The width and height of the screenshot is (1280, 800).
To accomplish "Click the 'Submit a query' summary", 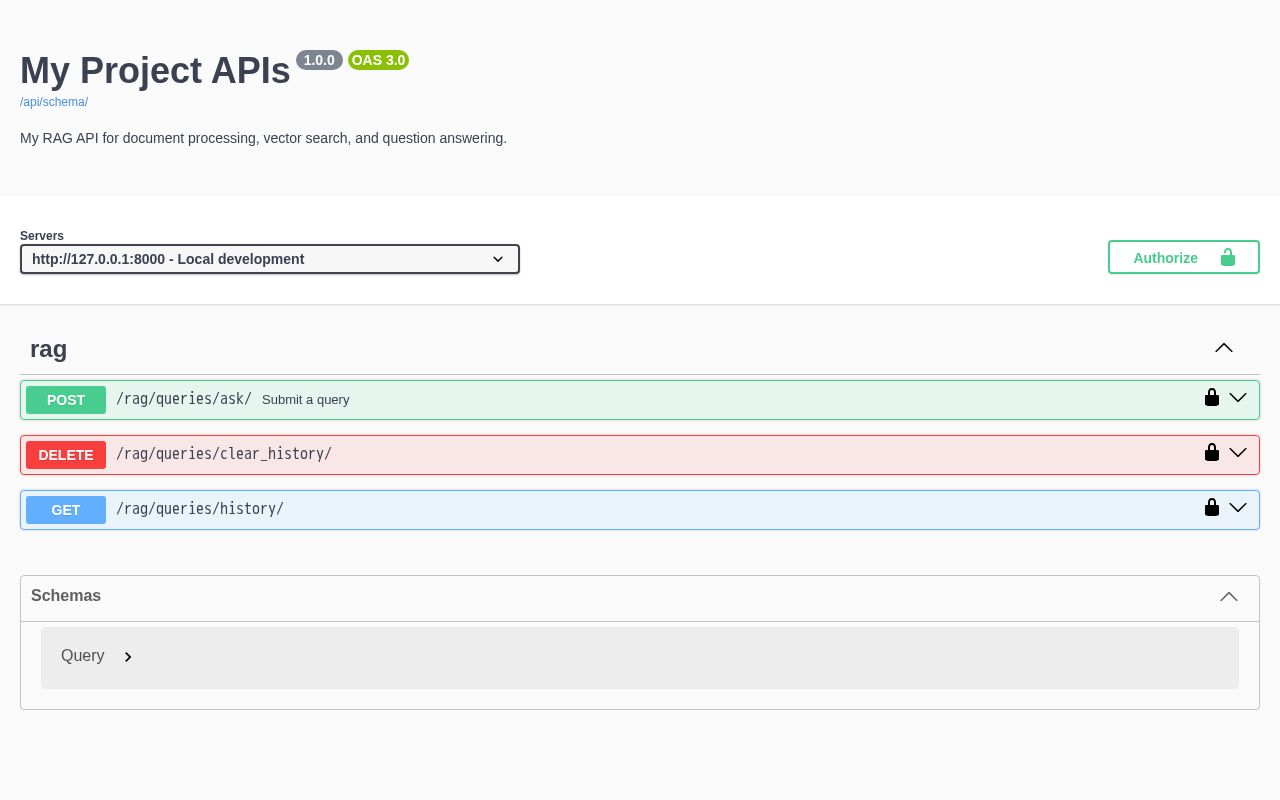I will (x=306, y=400).
